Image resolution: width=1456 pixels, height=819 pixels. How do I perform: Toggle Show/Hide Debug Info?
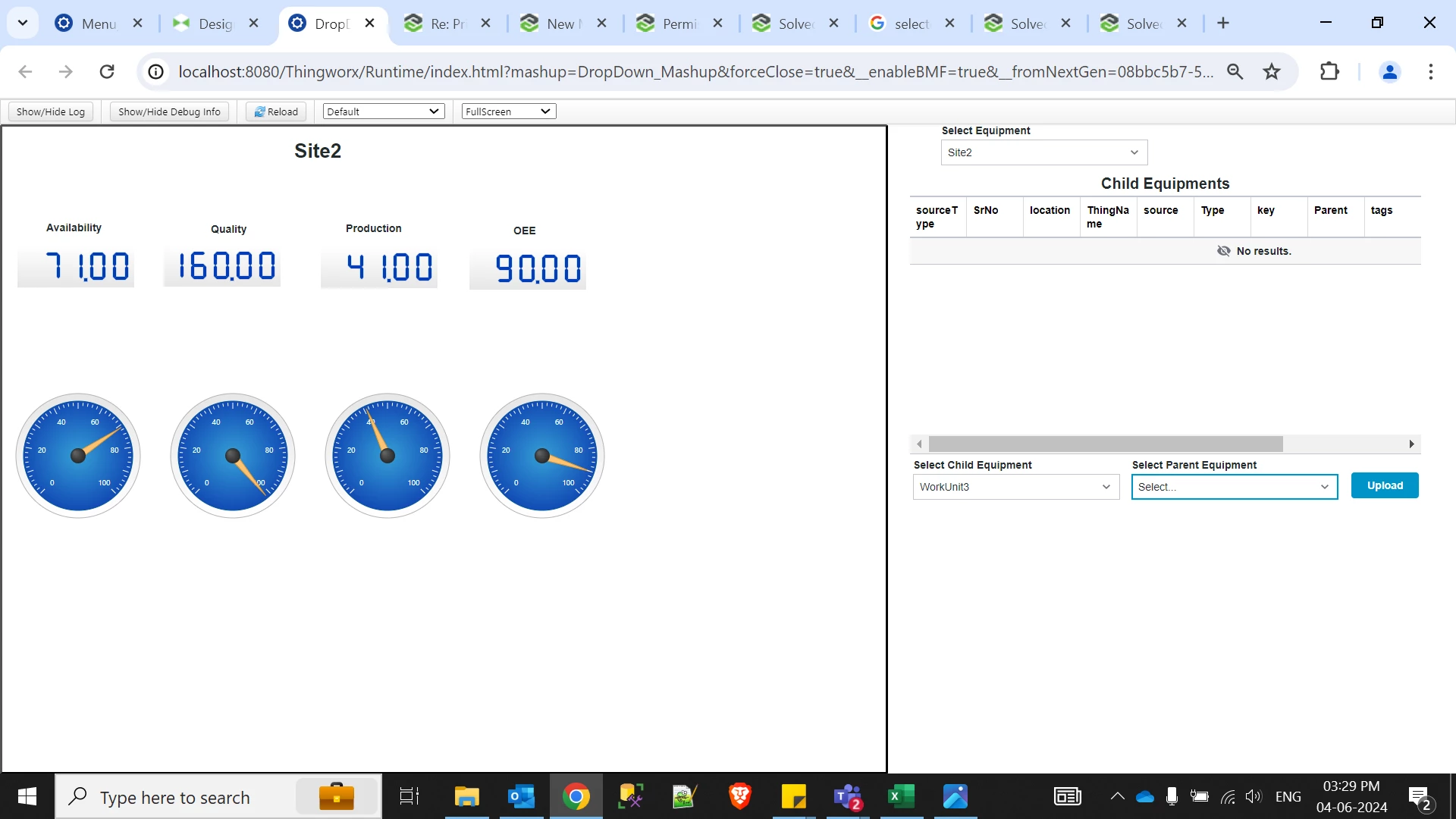pos(169,111)
